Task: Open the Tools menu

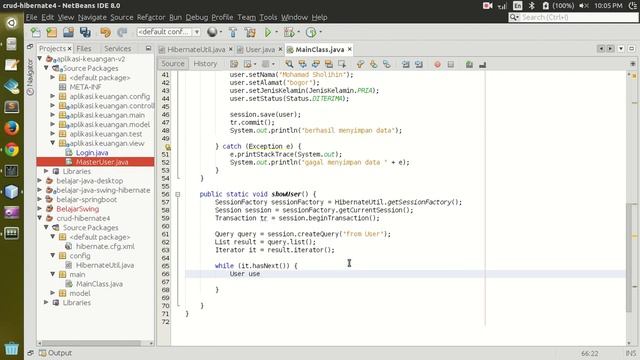Action: tap(268, 17)
